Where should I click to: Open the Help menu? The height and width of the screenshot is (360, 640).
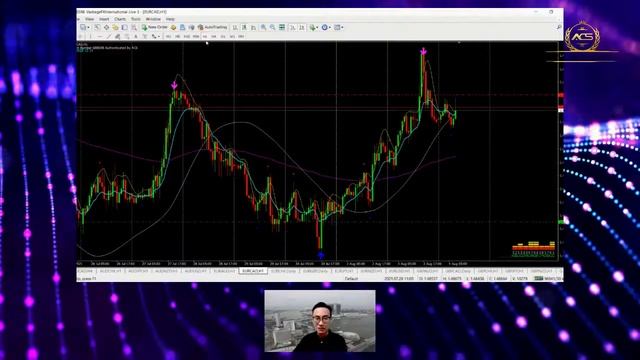[x=170, y=19]
